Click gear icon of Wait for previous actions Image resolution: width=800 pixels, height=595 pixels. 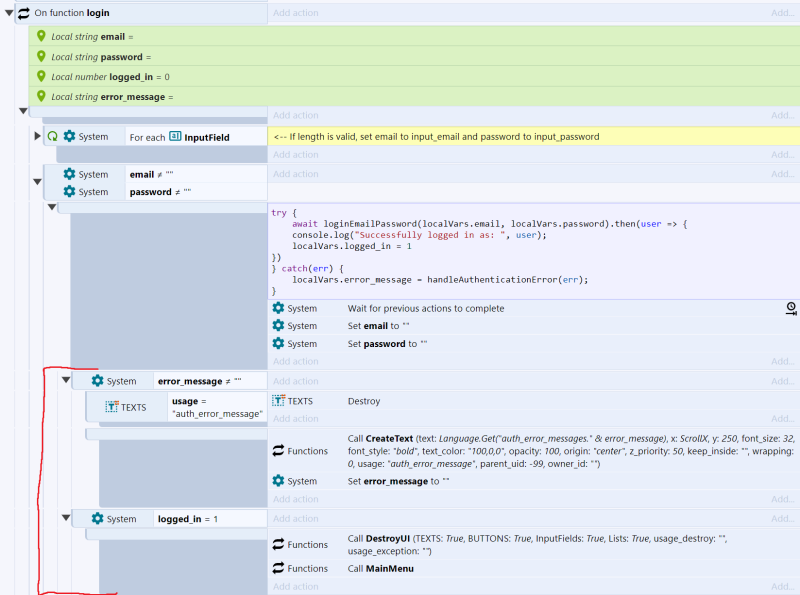pyautogui.click(x=278, y=308)
